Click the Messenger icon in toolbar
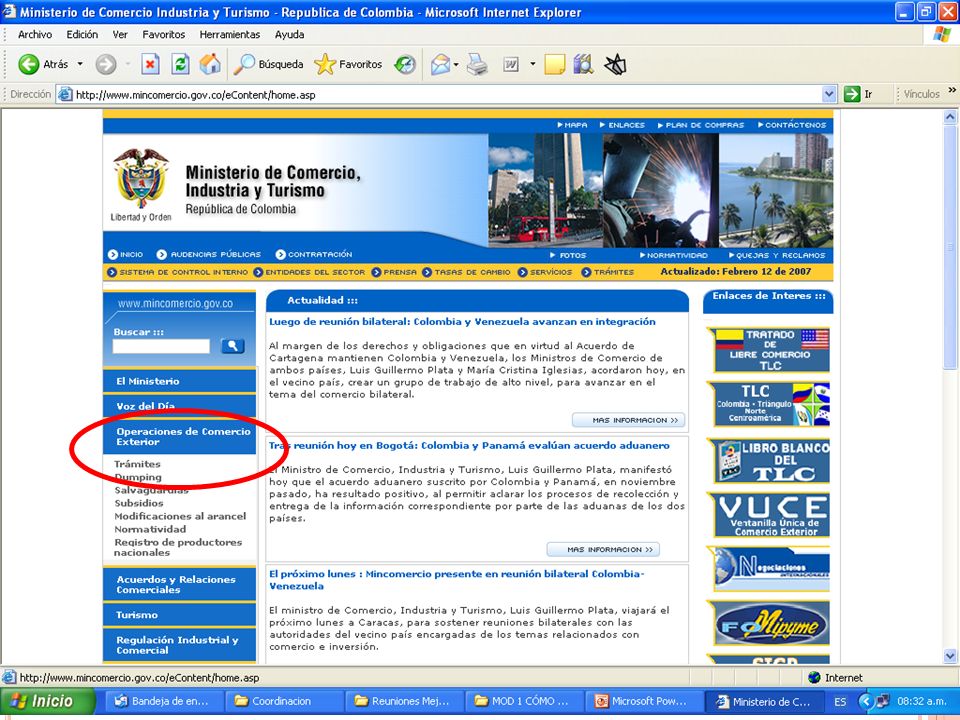960x720 pixels. tap(615, 64)
